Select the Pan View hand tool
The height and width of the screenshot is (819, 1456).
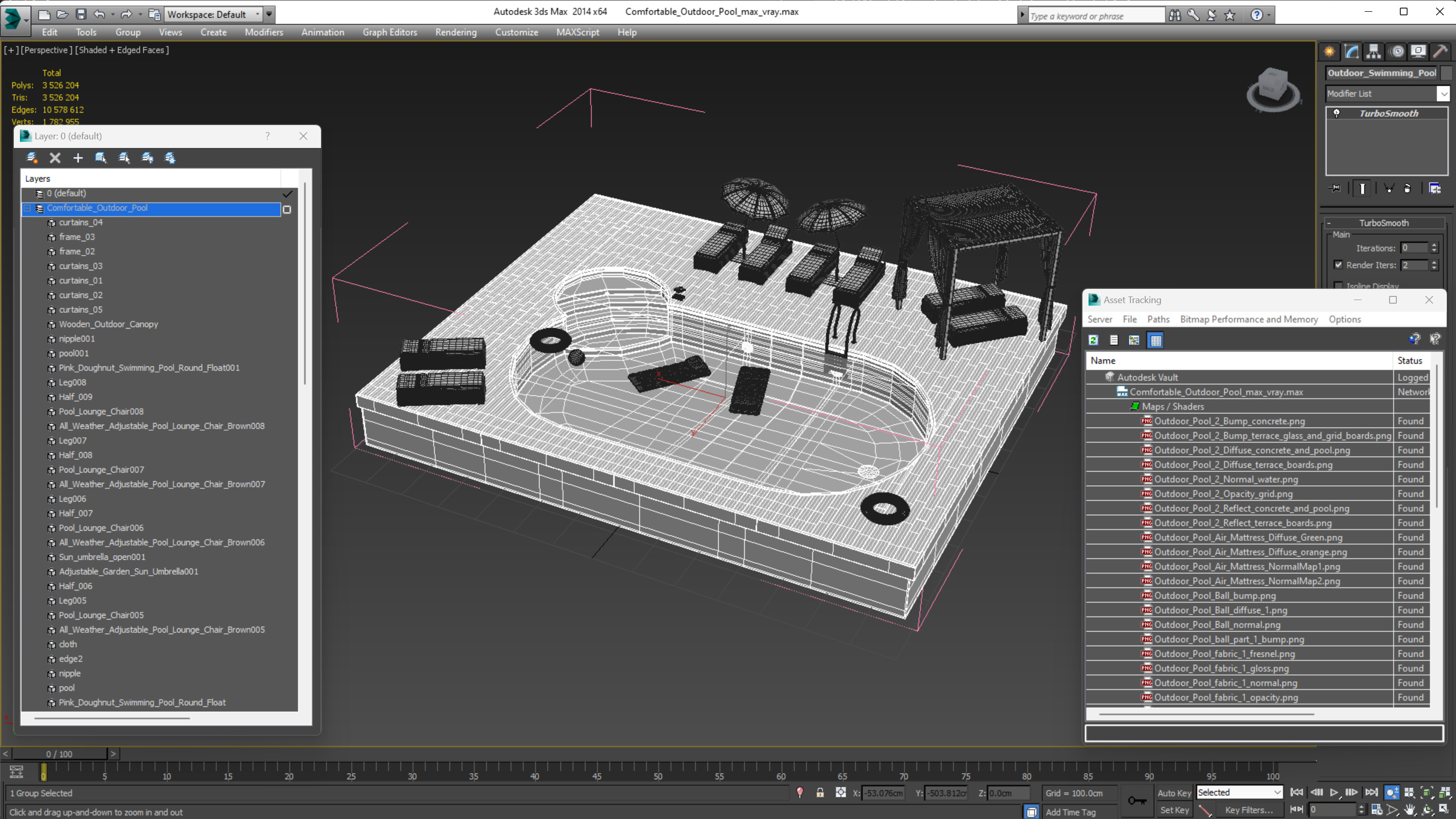pyautogui.click(x=1410, y=810)
